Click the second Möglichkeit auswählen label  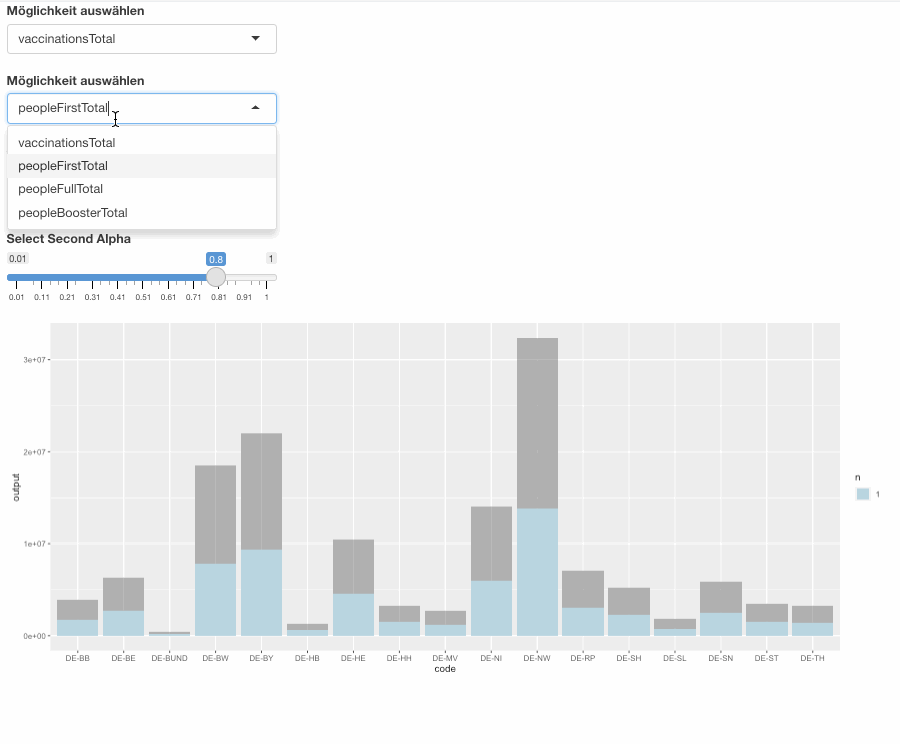click(75, 81)
